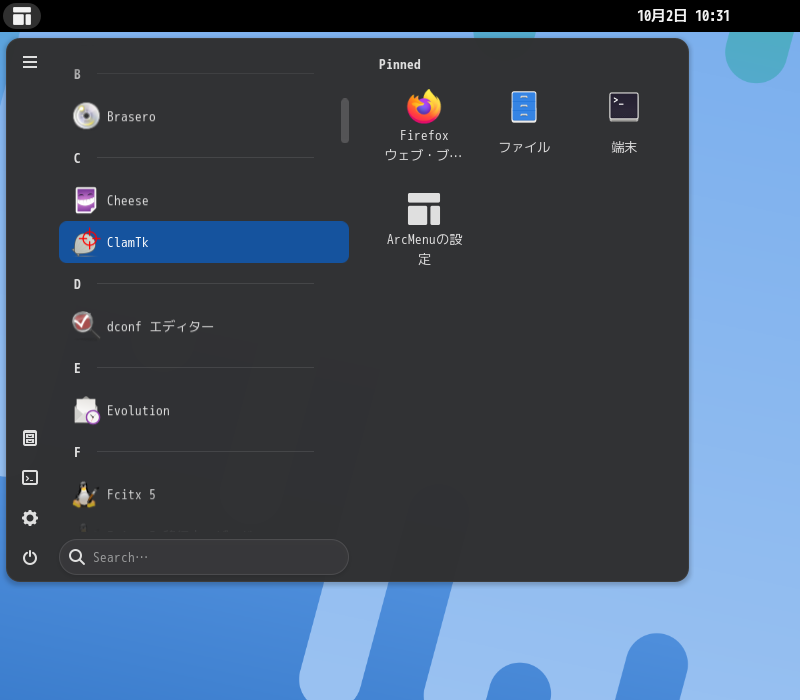Screen dimensions: 800x700
Task: Launch Evolution mail client
Action: 204,411
